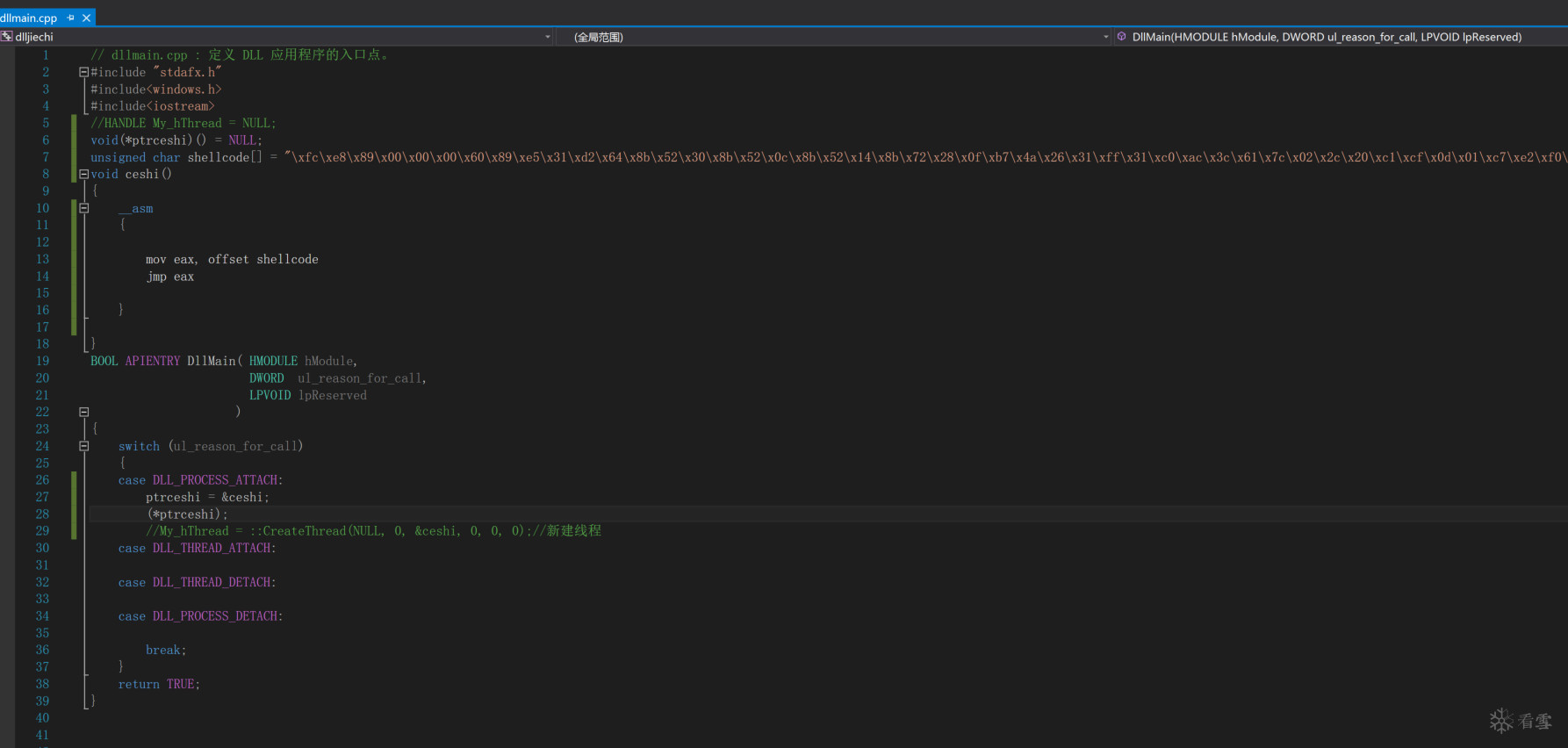
Task: Click line number 28 in the gutter
Action: (x=42, y=514)
